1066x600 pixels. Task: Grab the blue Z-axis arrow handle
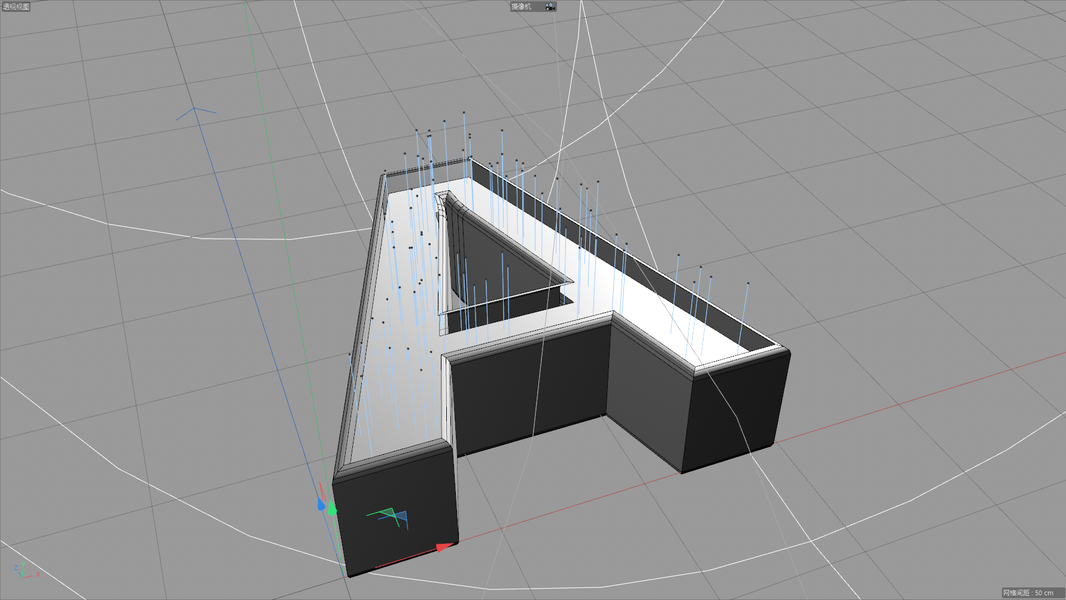[321, 504]
